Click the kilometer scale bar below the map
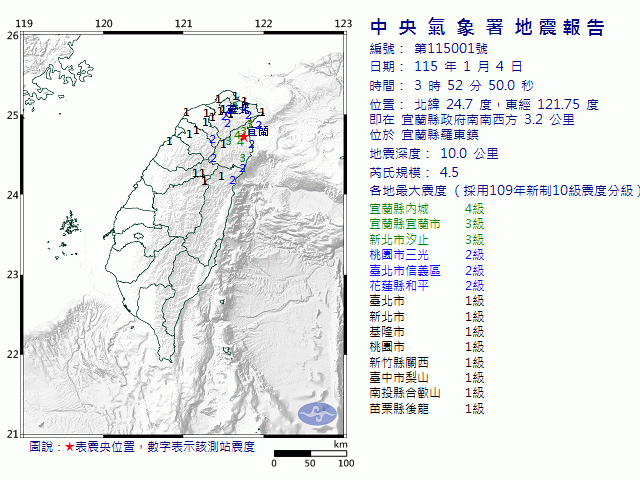The width and height of the screenshot is (640, 480). [x=310, y=455]
